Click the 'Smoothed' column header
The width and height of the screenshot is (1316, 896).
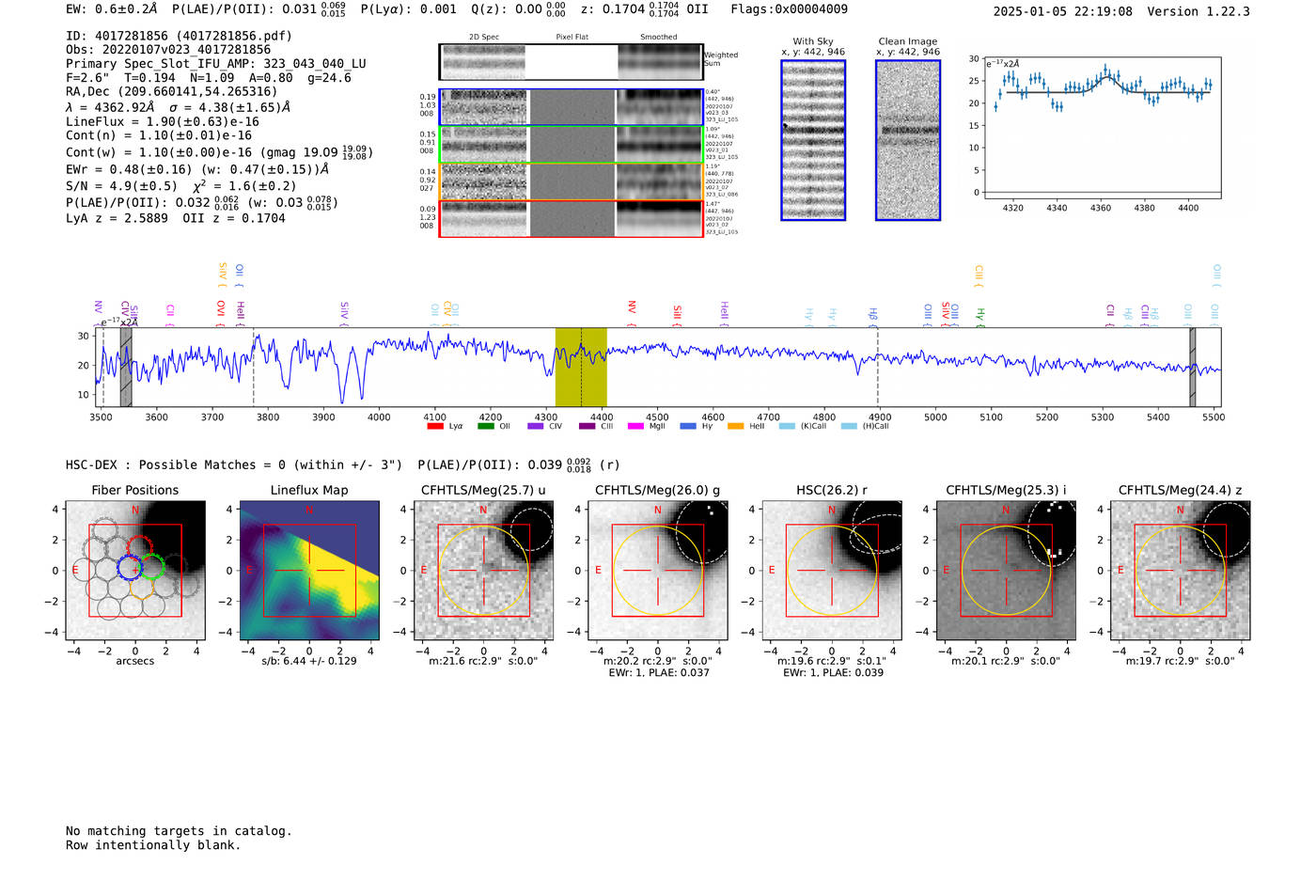tap(658, 38)
